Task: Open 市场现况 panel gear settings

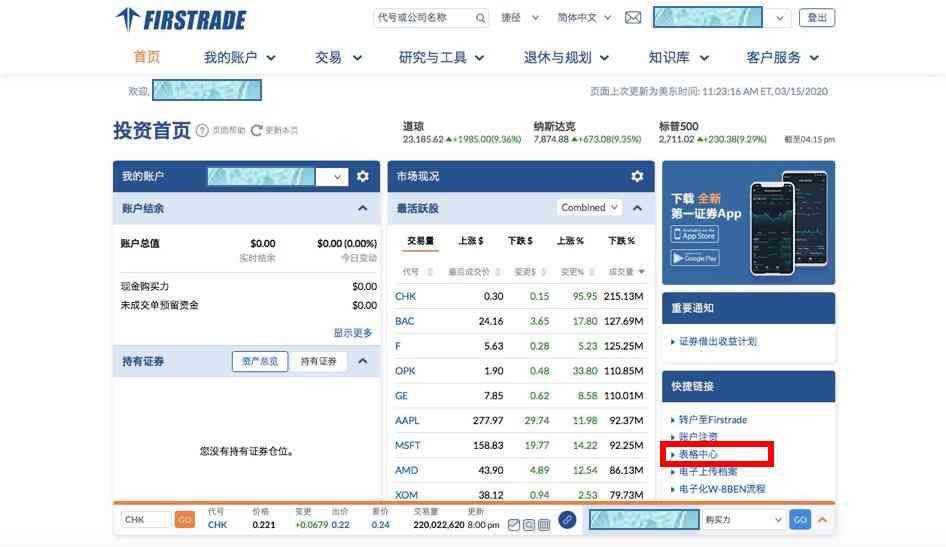Action: click(637, 177)
